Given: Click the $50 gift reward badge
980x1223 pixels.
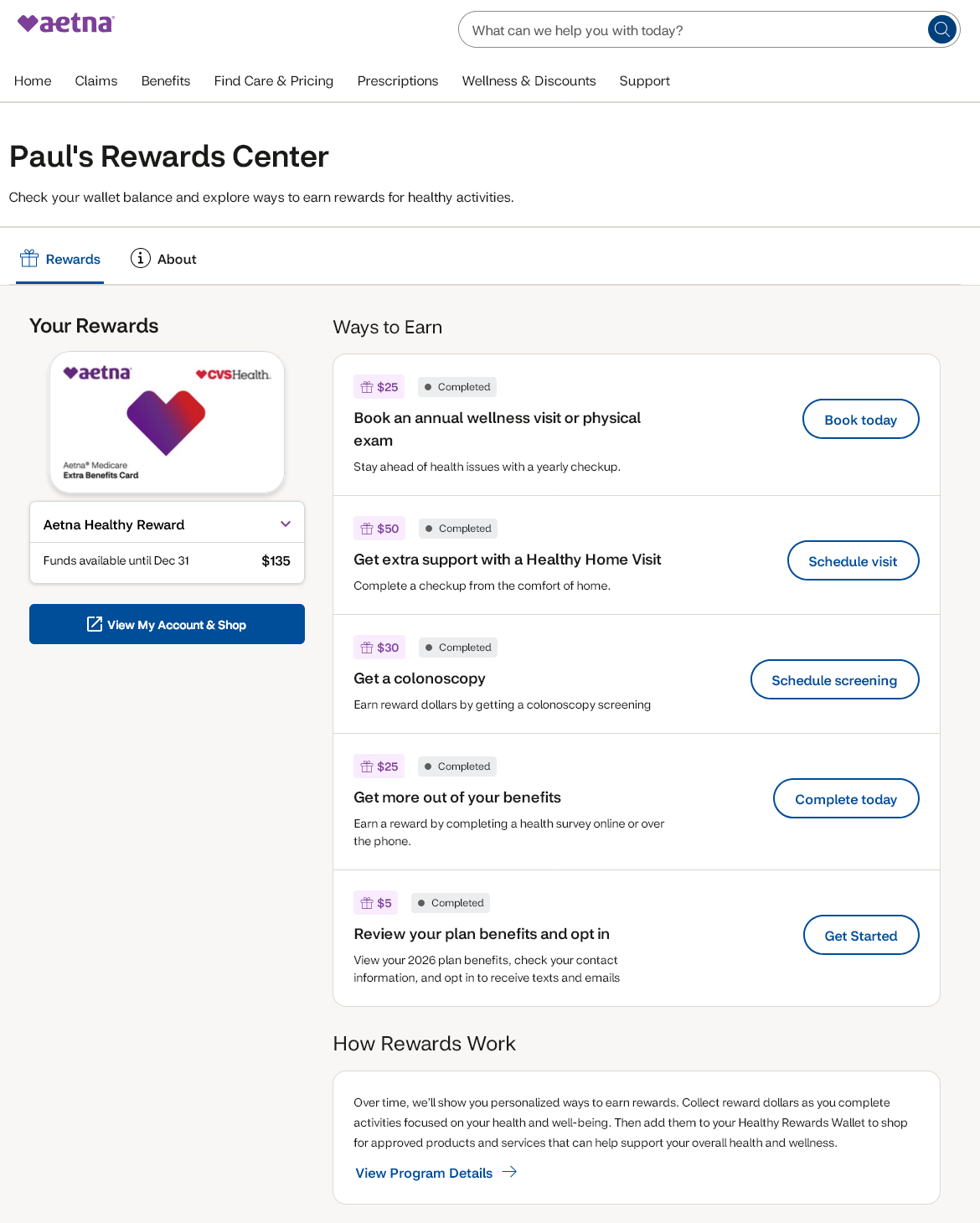Looking at the screenshot, I should click(379, 529).
